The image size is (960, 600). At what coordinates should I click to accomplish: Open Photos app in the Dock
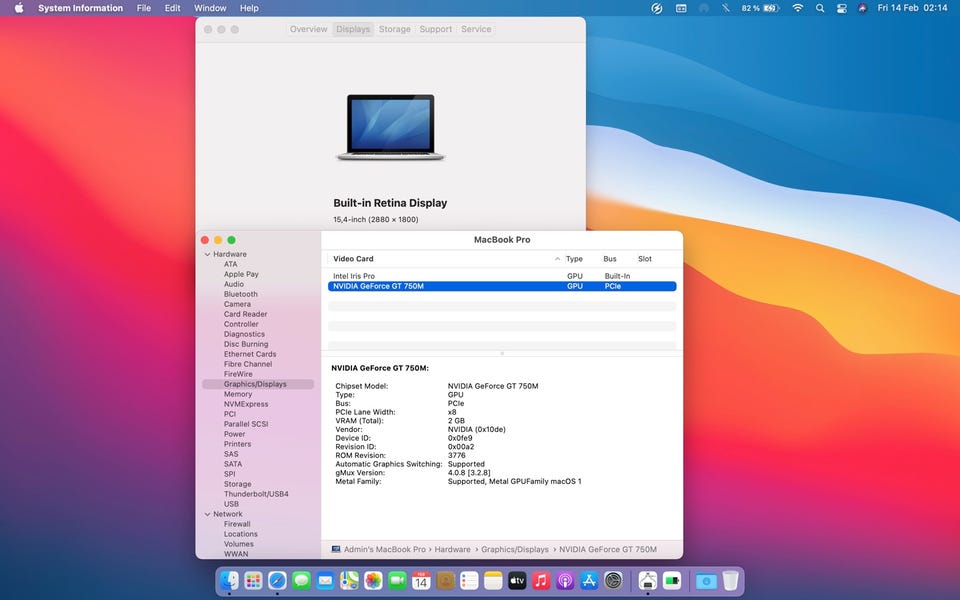[x=373, y=580]
